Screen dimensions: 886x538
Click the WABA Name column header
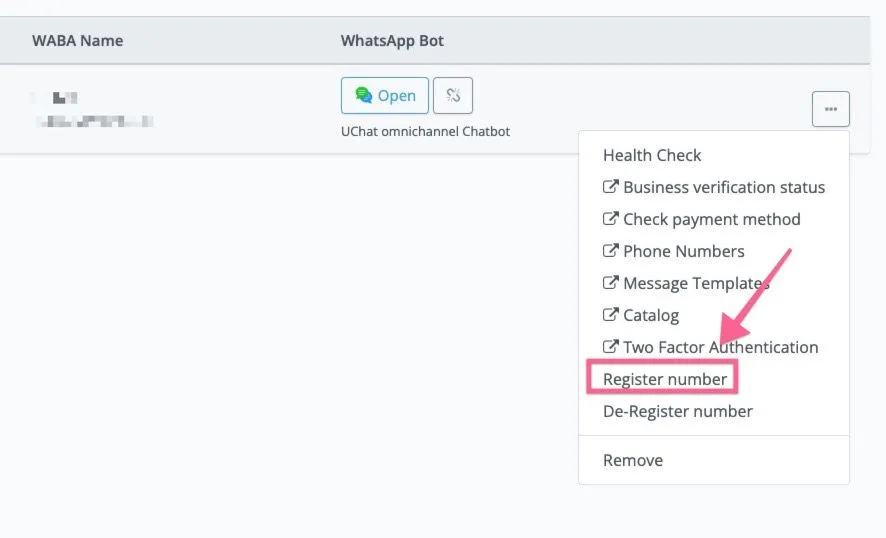(x=77, y=41)
